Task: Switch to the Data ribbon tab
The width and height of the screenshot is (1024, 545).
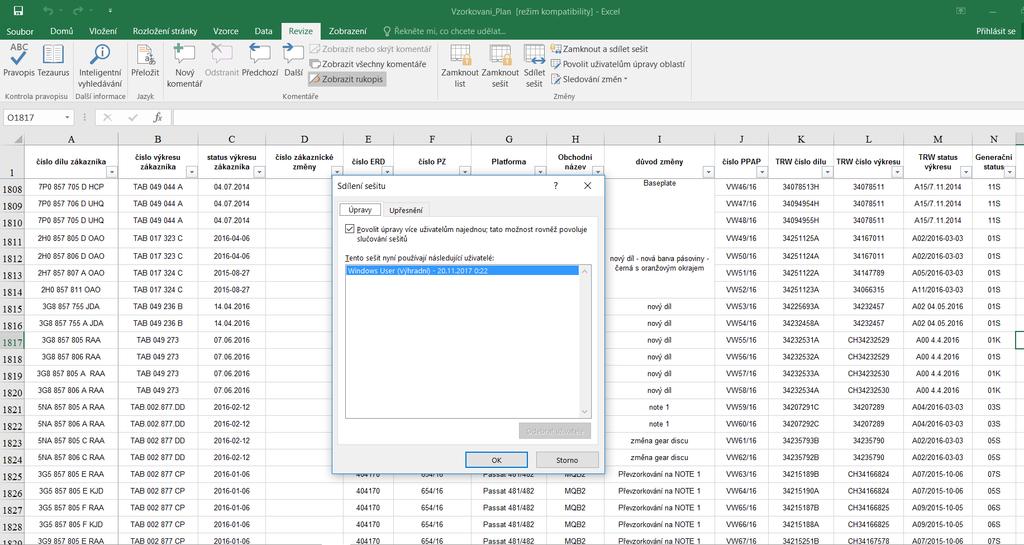Action: tap(264, 31)
